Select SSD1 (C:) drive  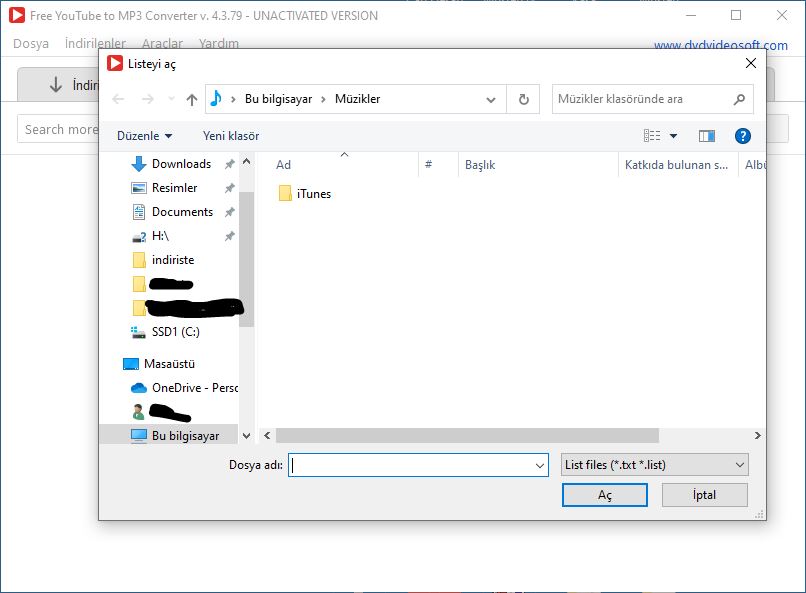click(x=175, y=332)
